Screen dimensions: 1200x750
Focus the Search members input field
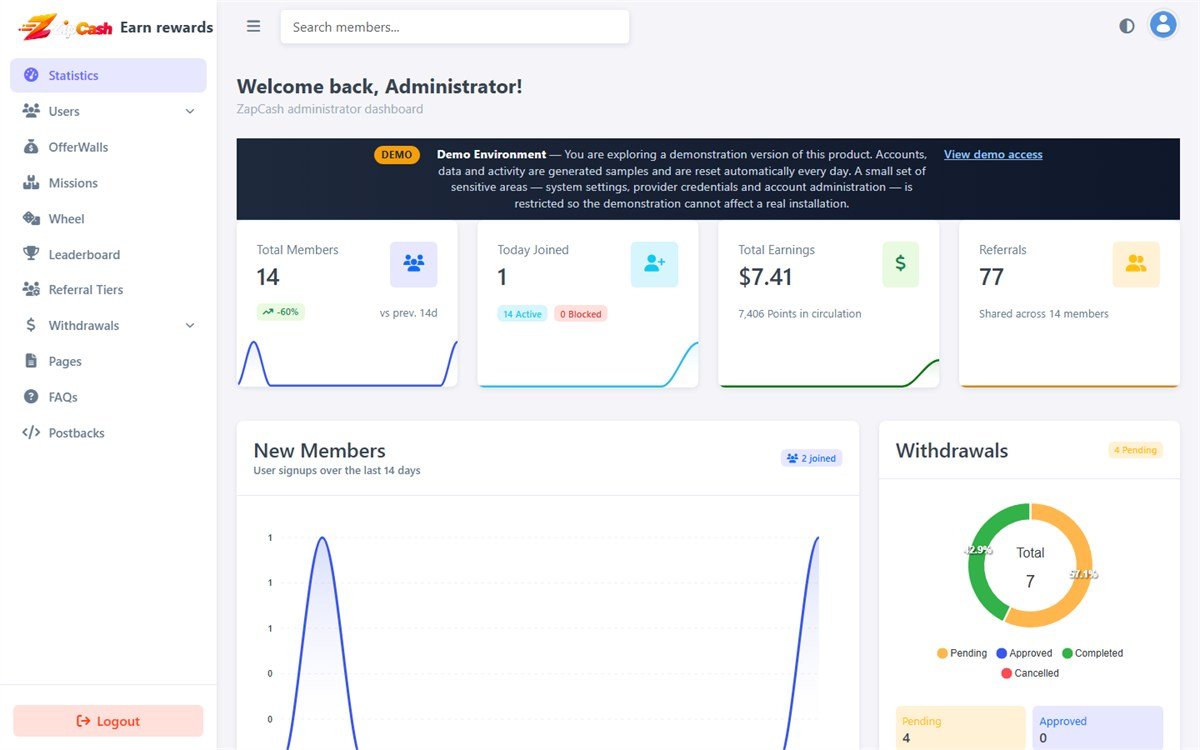coord(455,27)
